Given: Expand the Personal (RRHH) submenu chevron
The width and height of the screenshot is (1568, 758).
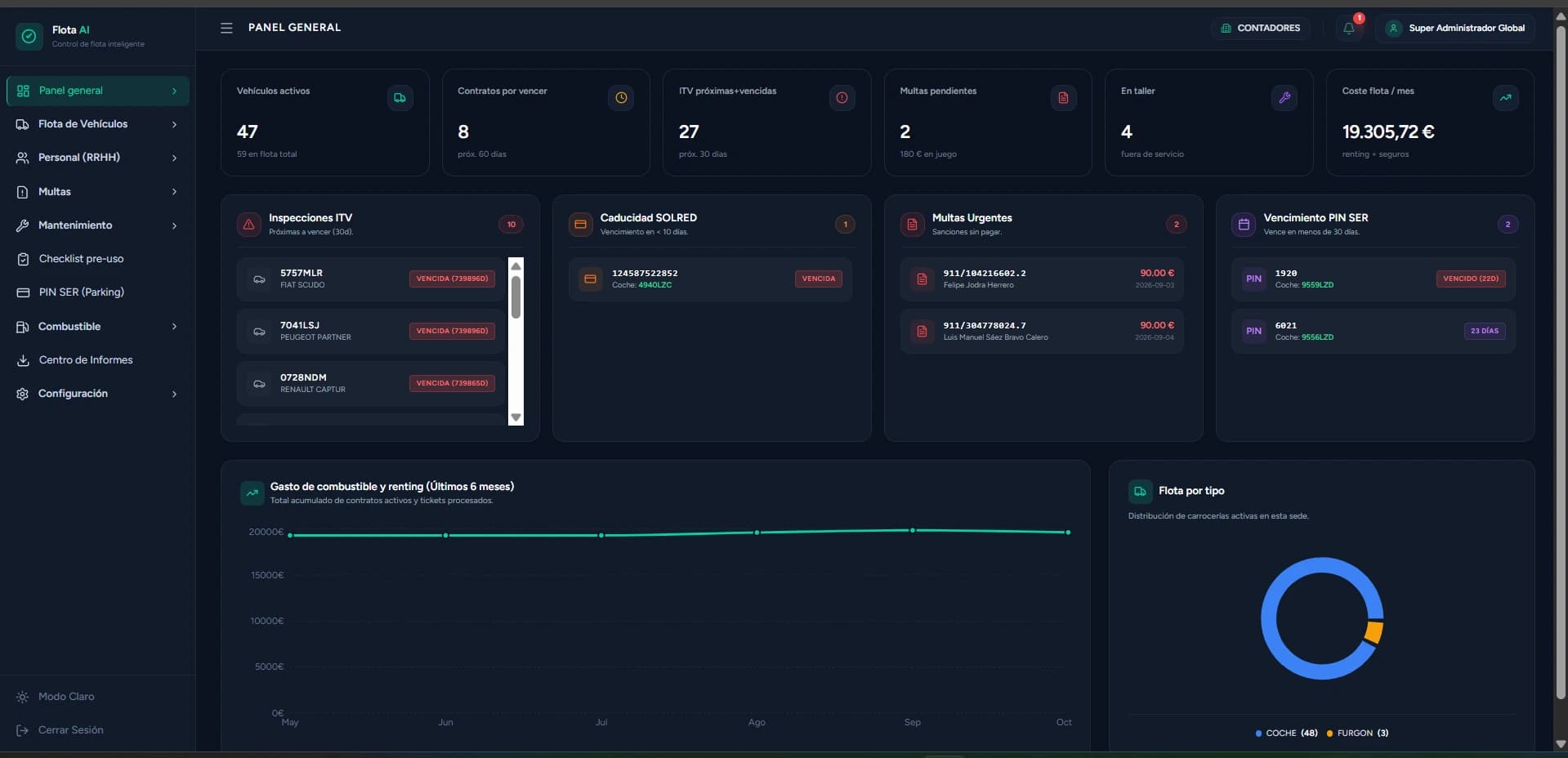Looking at the screenshot, I should [174, 158].
